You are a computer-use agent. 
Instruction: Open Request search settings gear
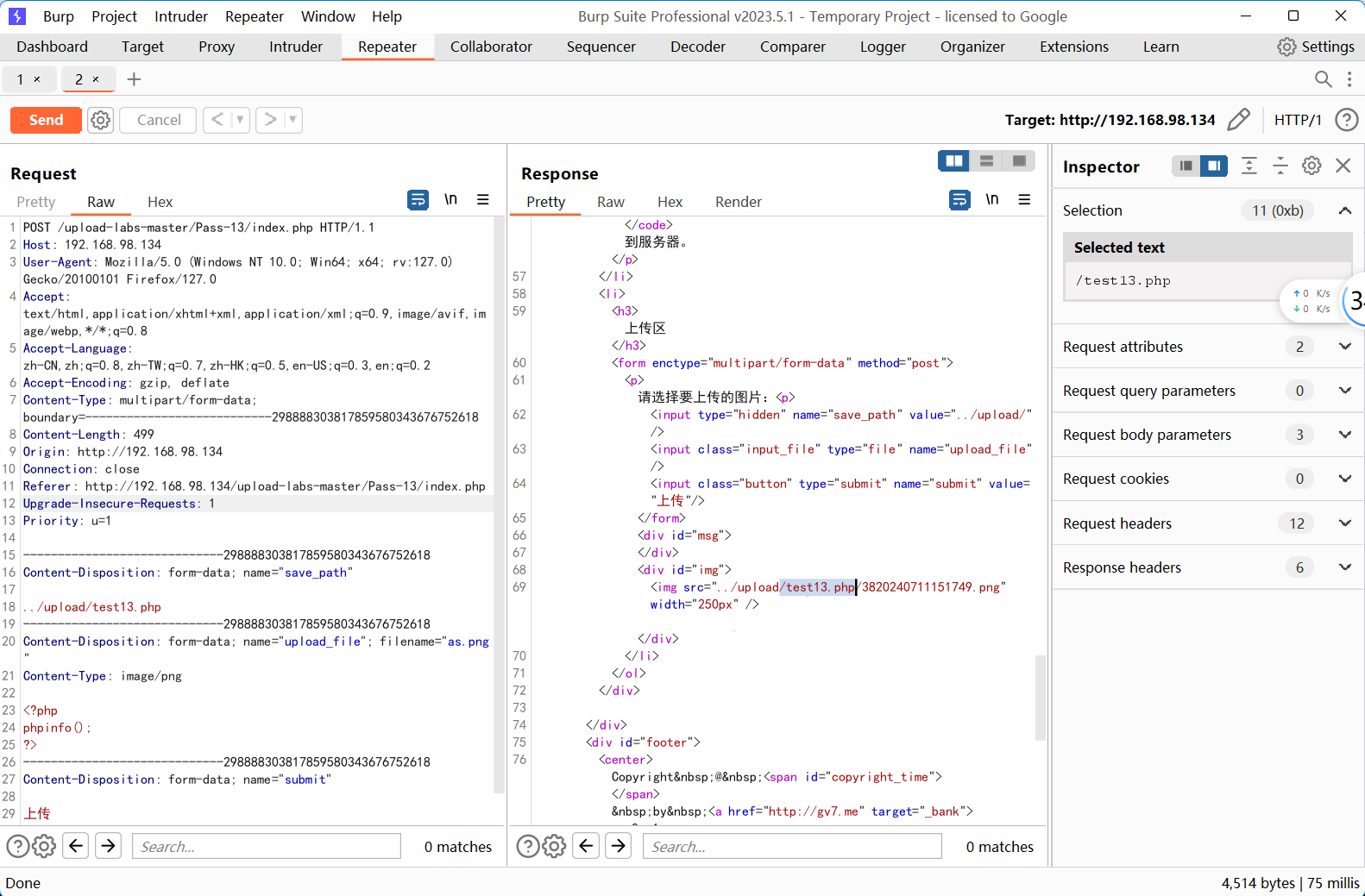(44, 846)
